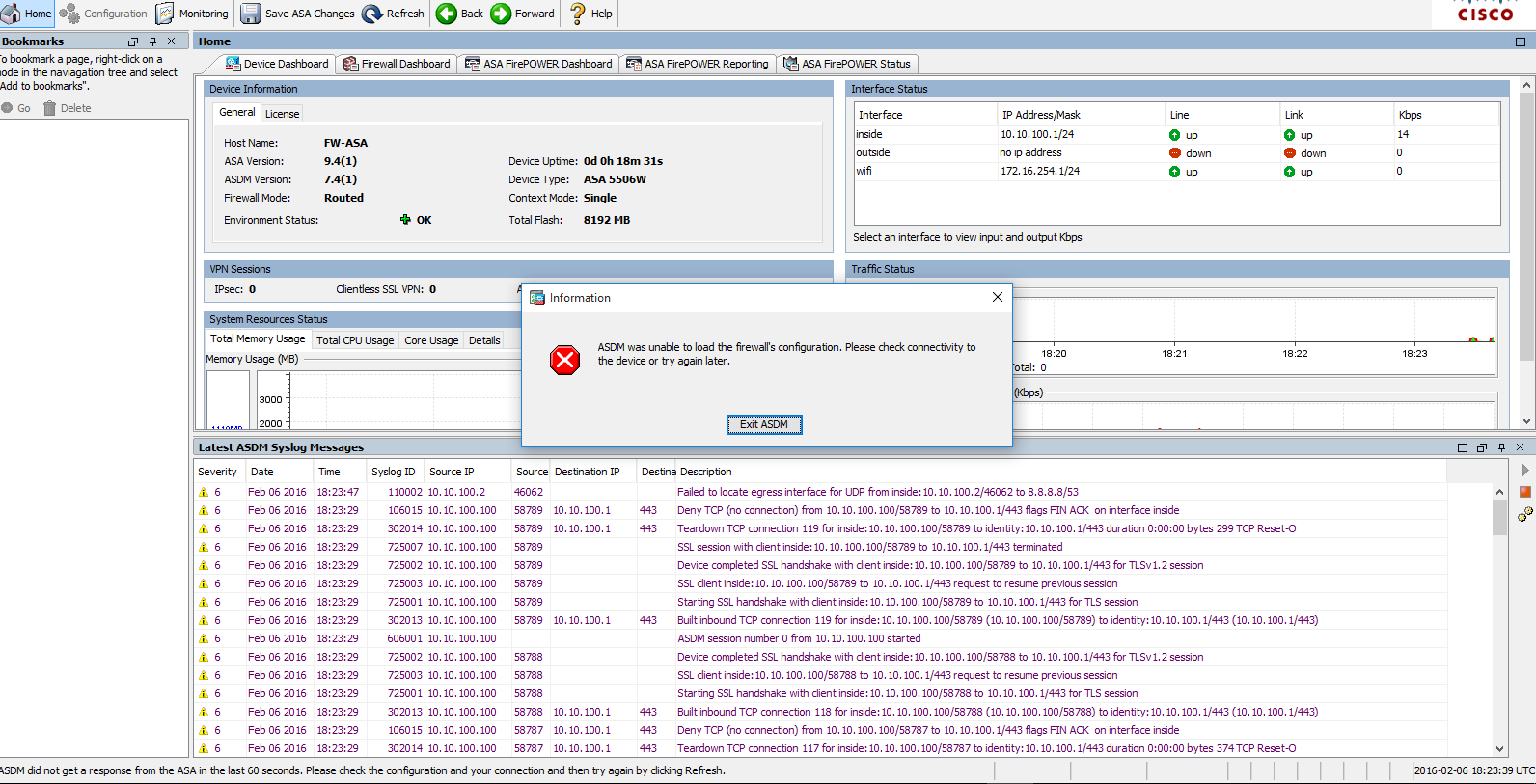Select syslog message 110002 row
The height and width of the screenshot is (784, 1536).
pyautogui.click(x=820, y=492)
